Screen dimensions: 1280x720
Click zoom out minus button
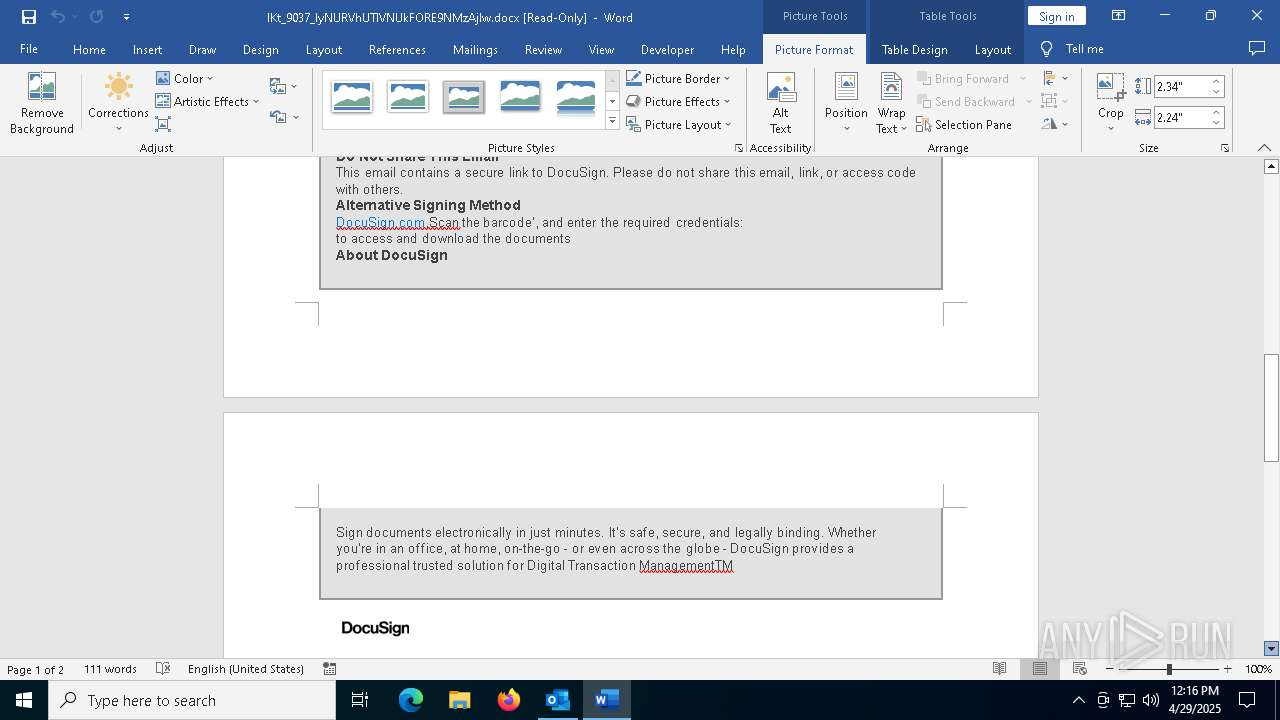(x=1110, y=669)
